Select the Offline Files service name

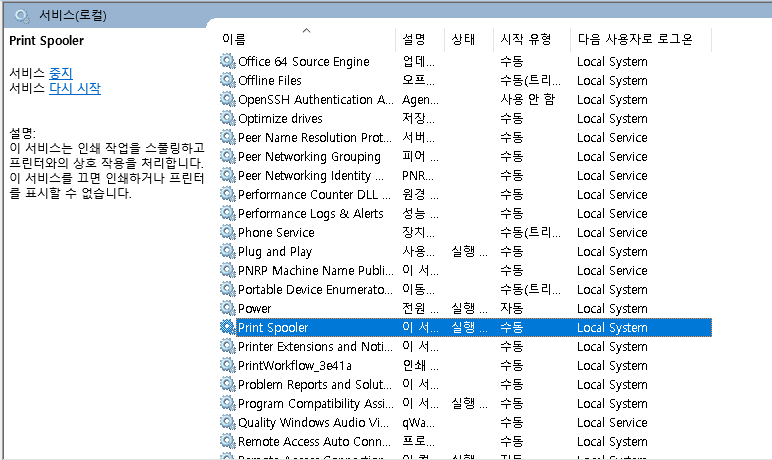270,80
